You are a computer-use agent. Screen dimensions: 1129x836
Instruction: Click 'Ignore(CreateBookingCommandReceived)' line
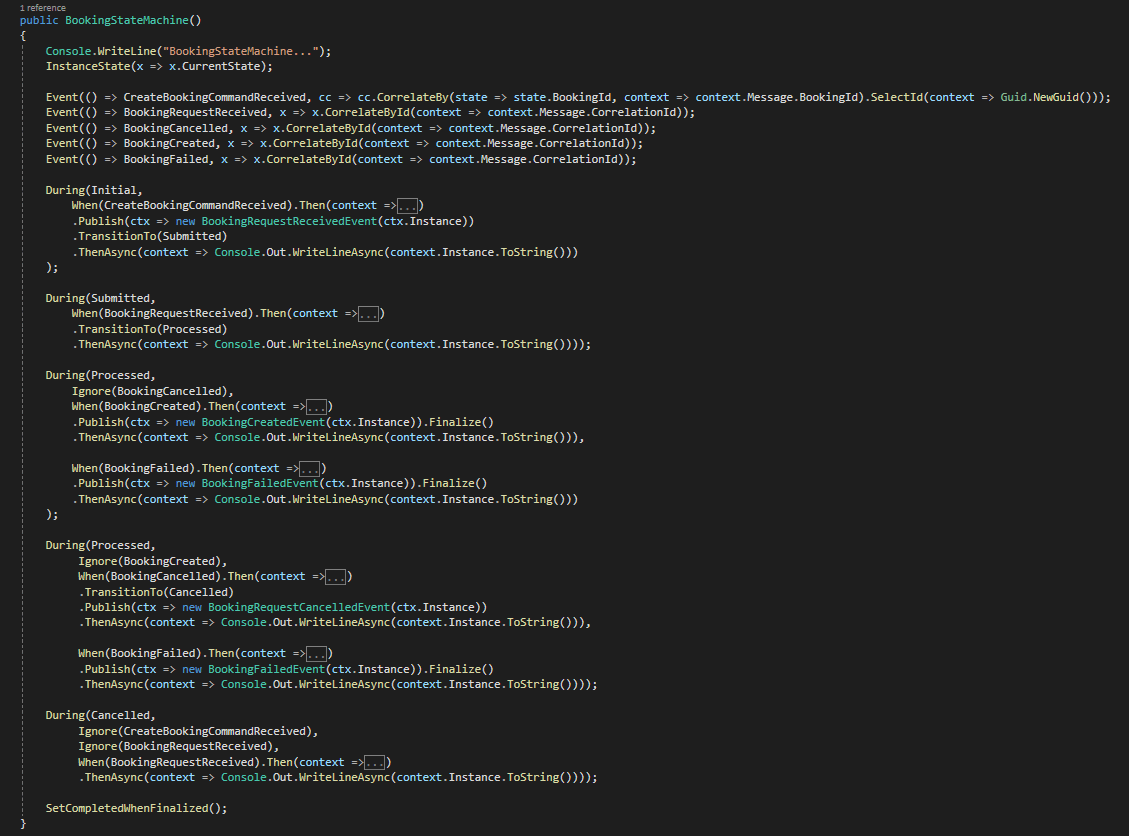pos(198,731)
